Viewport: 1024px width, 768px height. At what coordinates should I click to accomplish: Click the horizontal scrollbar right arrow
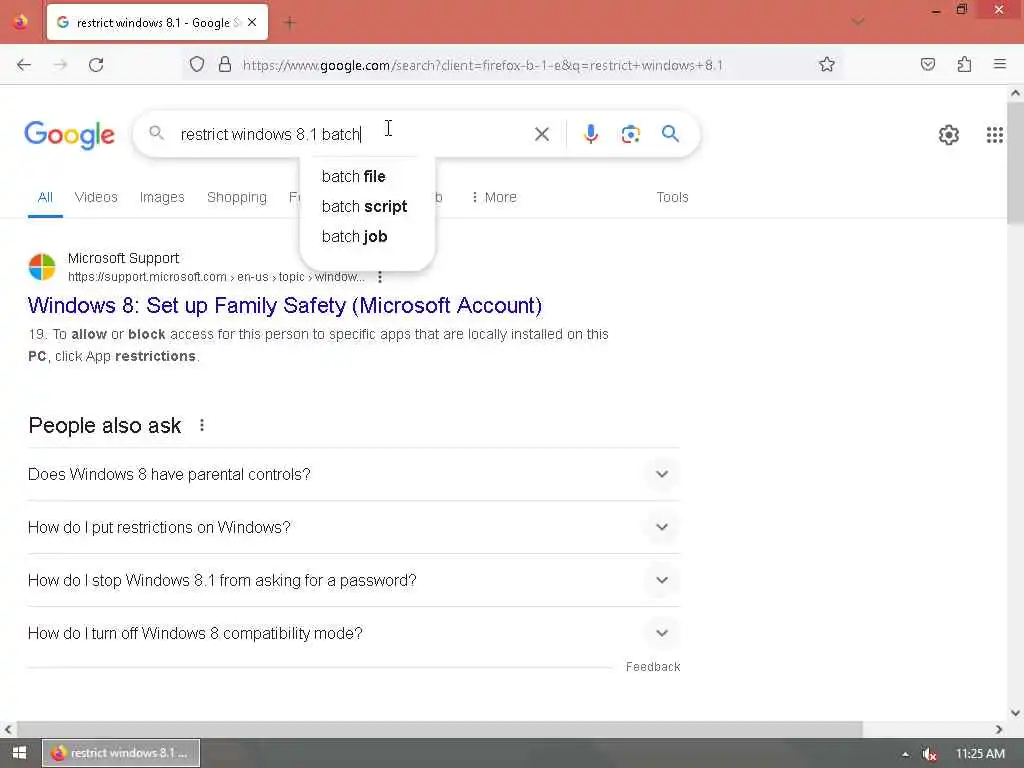coord(999,729)
